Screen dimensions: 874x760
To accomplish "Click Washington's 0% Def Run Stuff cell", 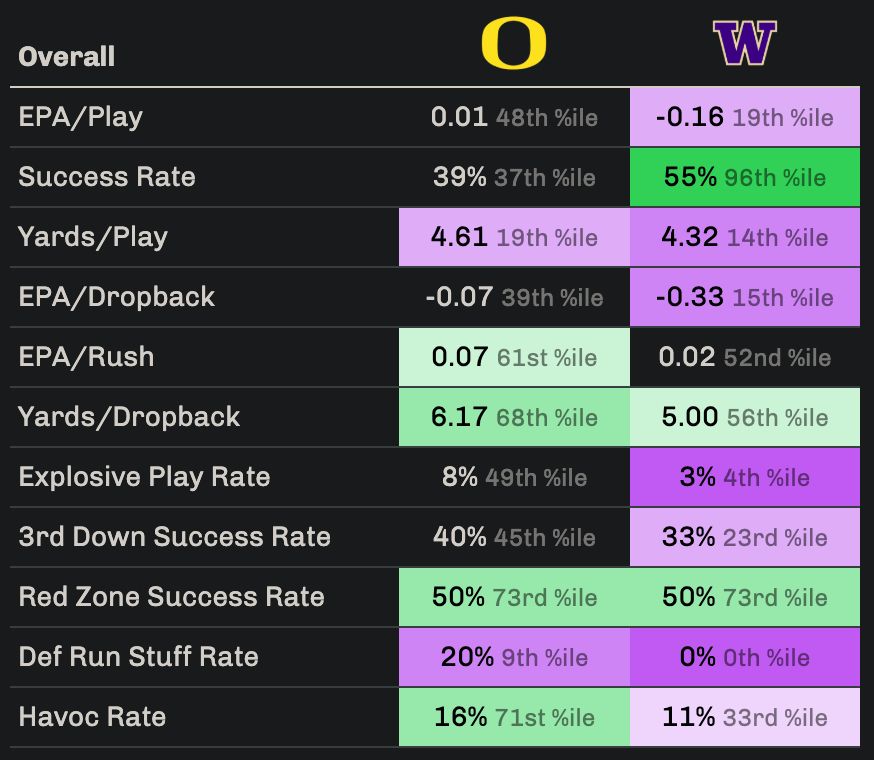I will 745,657.
